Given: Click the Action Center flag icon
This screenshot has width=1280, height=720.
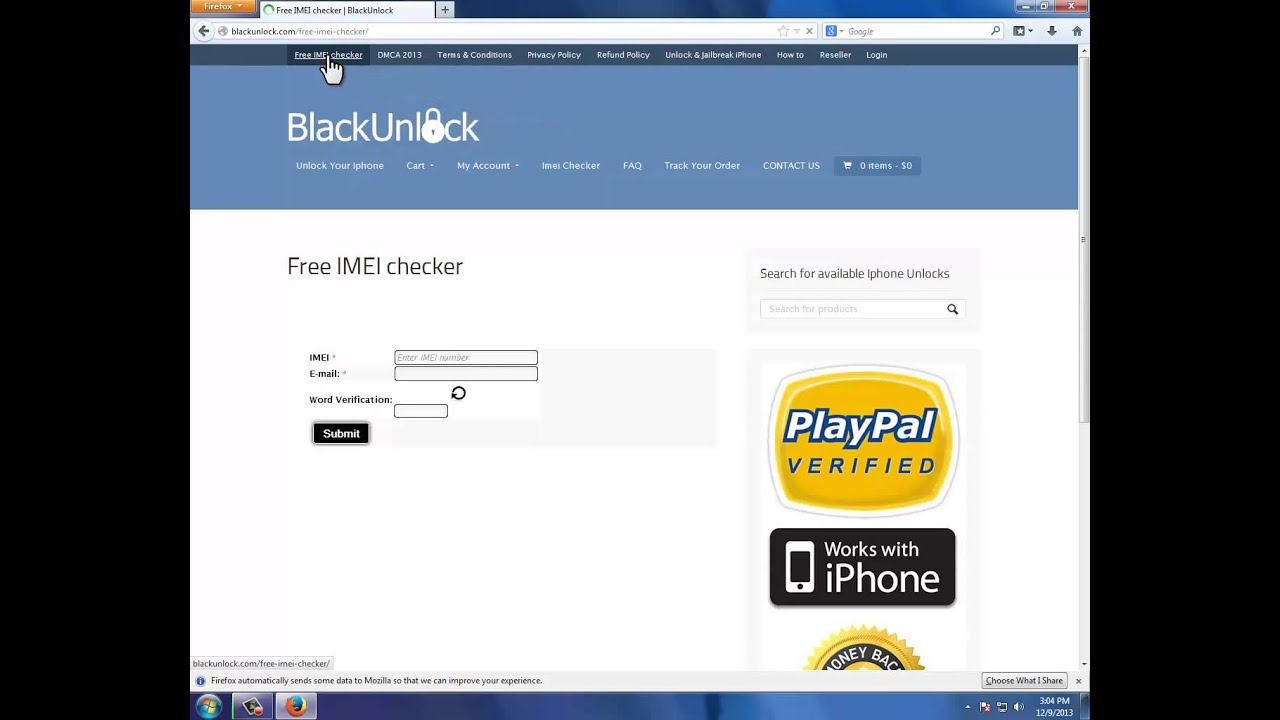Looking at the screenshot, I should pos(985,707).
